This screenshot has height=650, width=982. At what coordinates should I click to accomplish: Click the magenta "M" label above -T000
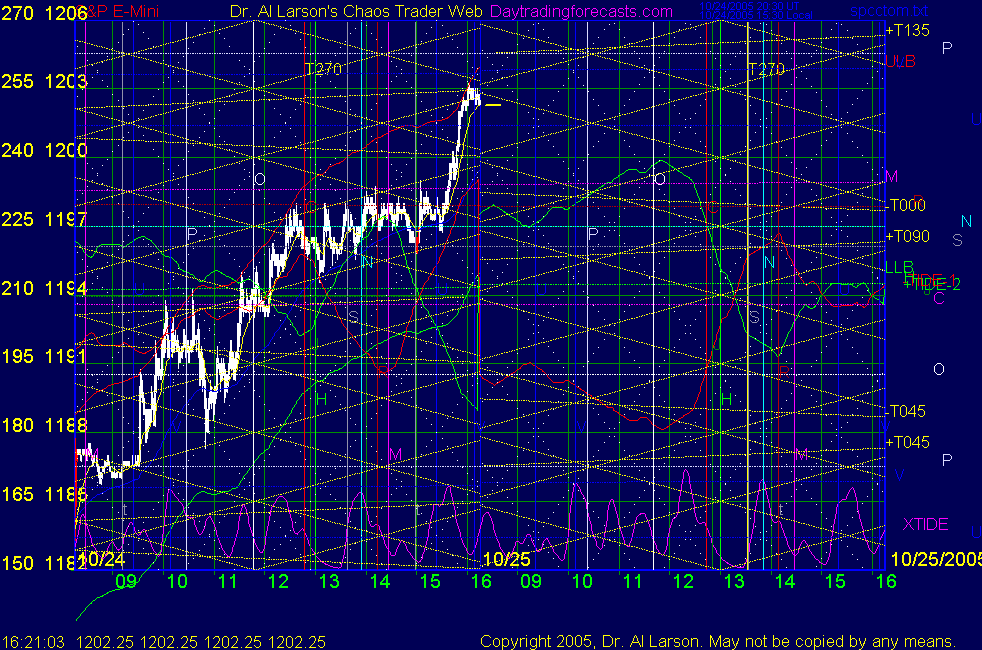[x=891, y=177]
